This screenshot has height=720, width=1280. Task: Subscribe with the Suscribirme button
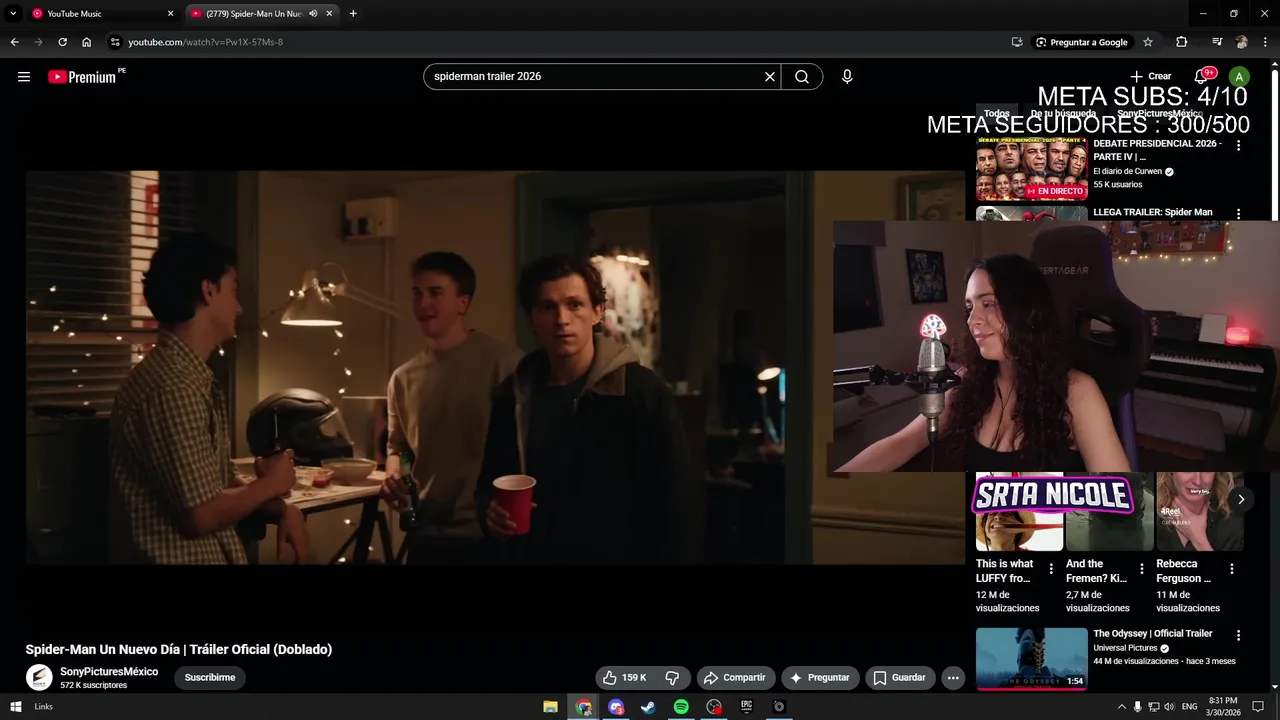(x=210, y=677)
